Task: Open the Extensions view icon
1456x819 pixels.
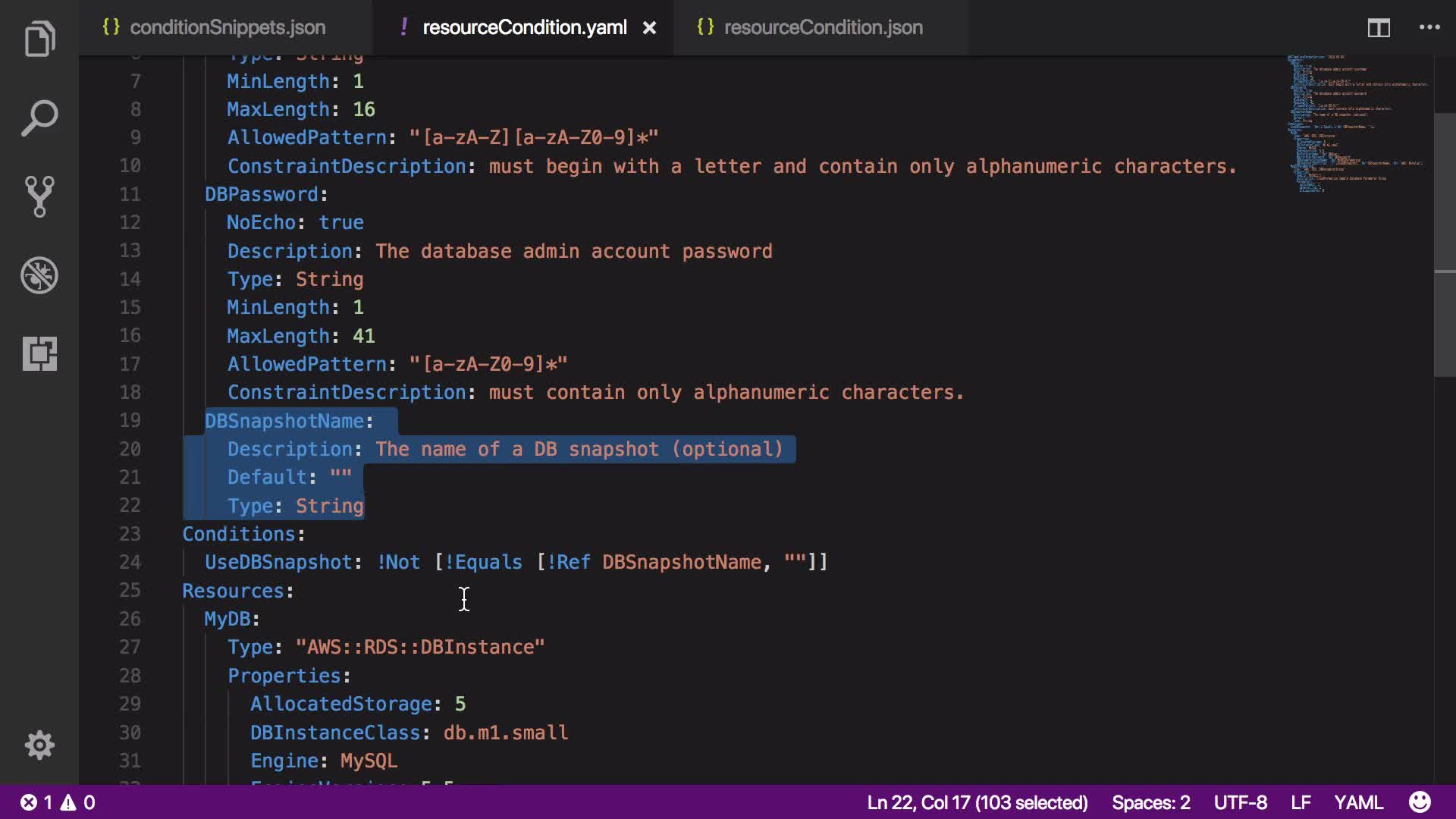Action: 39,353
